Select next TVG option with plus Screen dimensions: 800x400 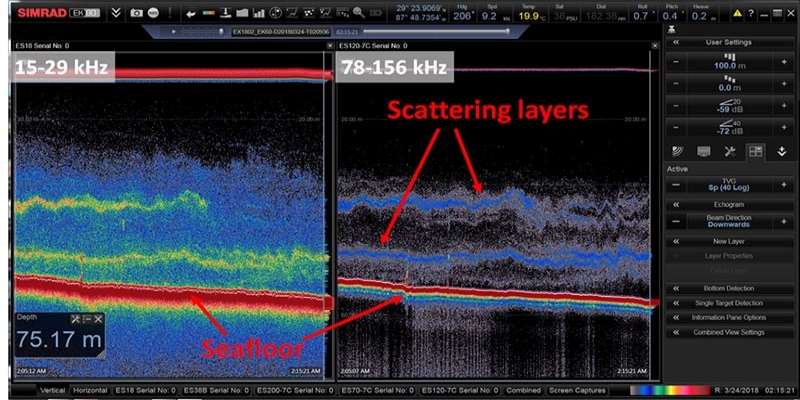coord(784,185)
